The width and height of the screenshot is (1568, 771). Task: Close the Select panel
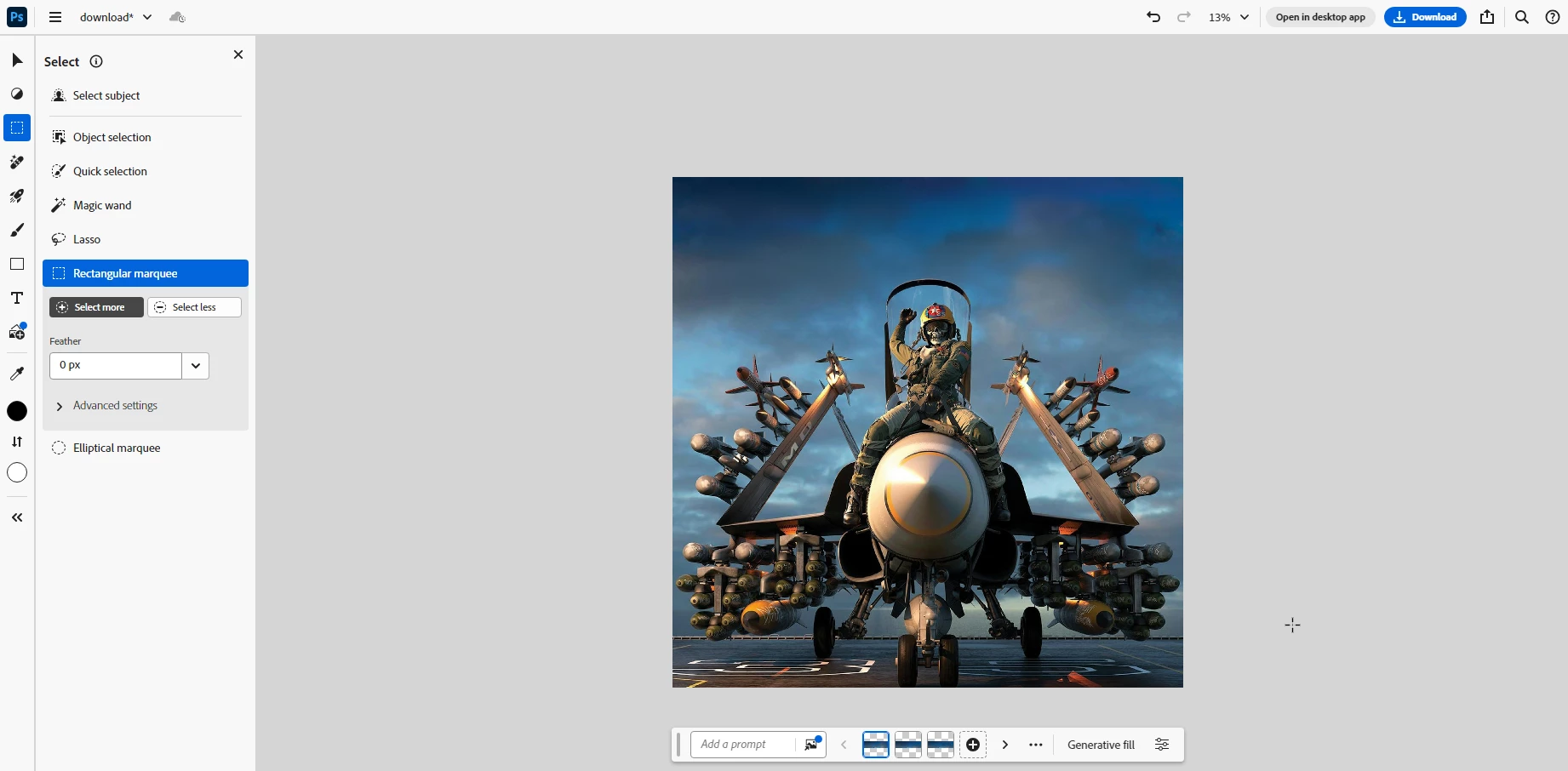(238, 54)
